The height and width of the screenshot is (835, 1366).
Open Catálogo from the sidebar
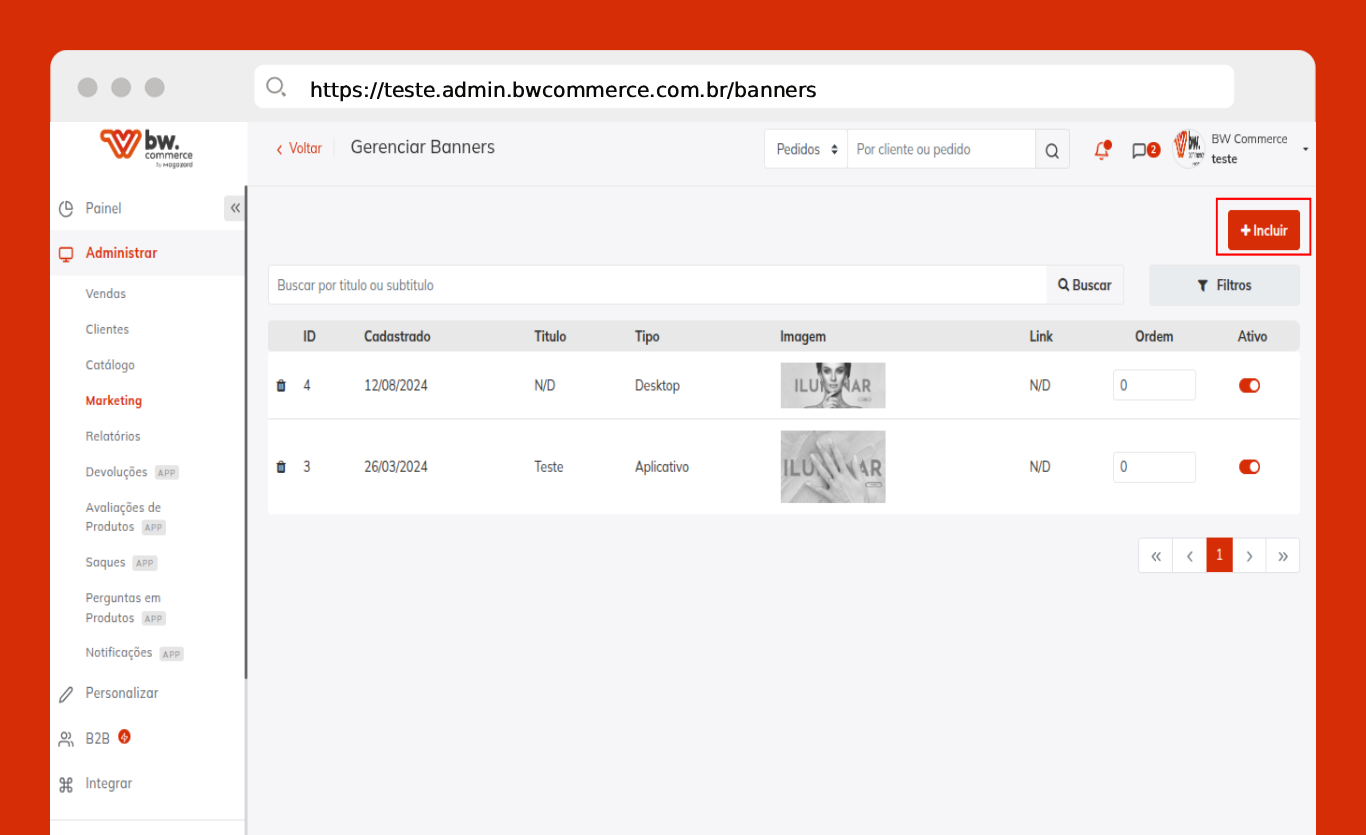110,365
